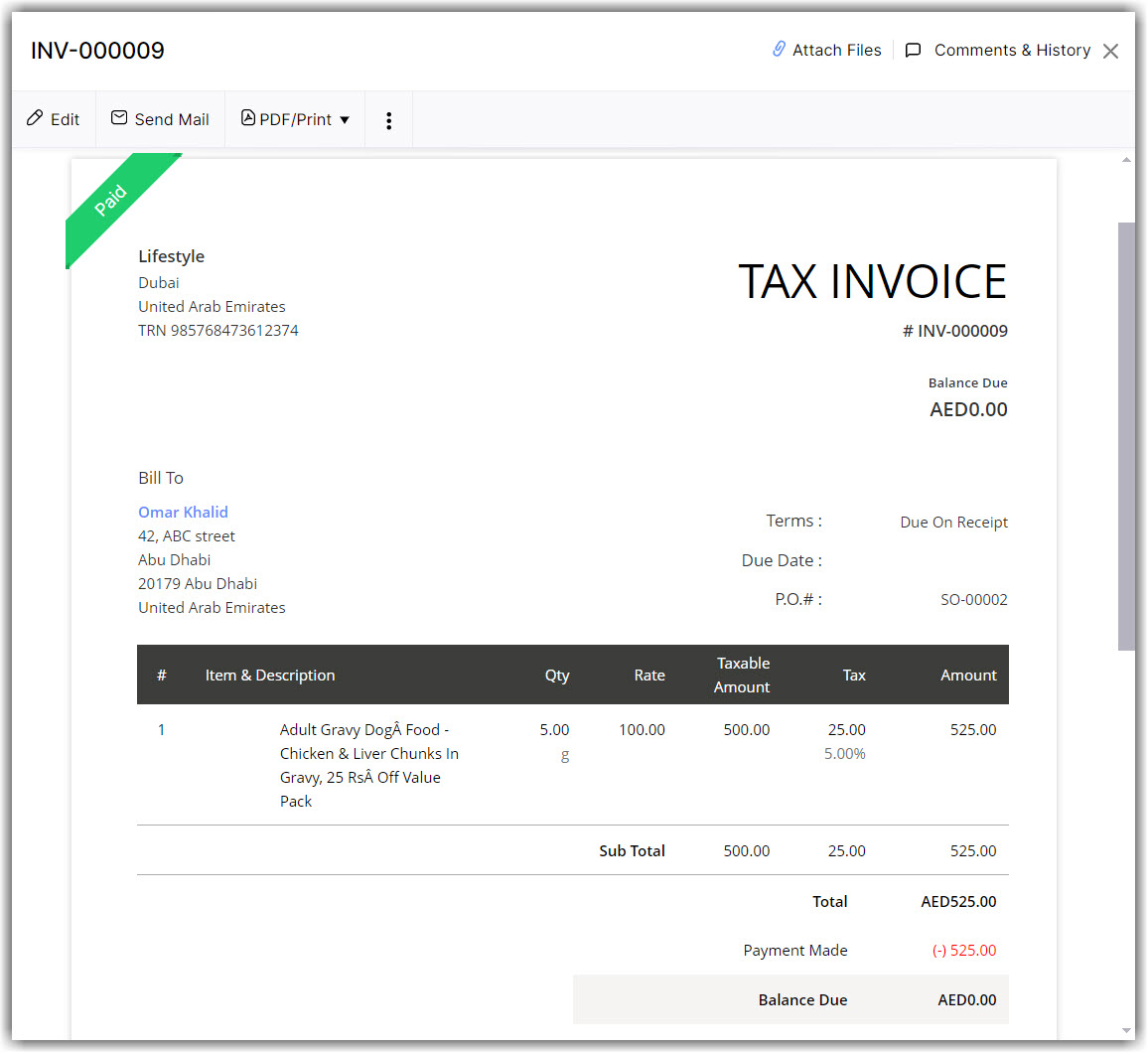Screen dimensions: 1148x1053
Task: Click the envelope icon for Send Mail
Action: click(119, 118)
